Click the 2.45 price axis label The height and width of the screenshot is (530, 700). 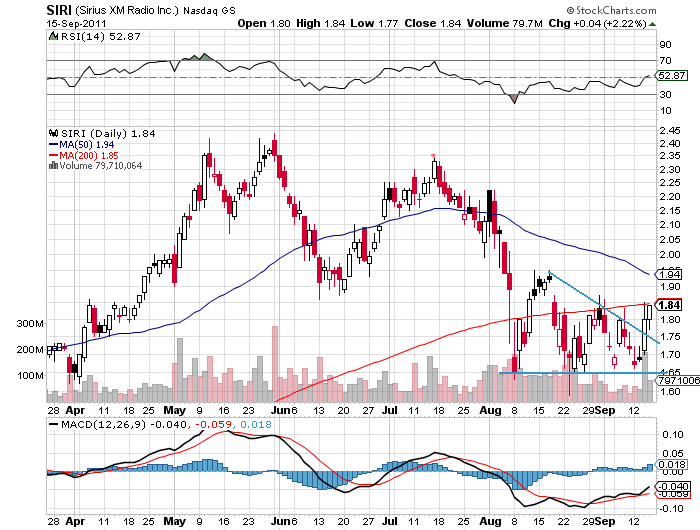pyautogui.click(x=670, y=130)
